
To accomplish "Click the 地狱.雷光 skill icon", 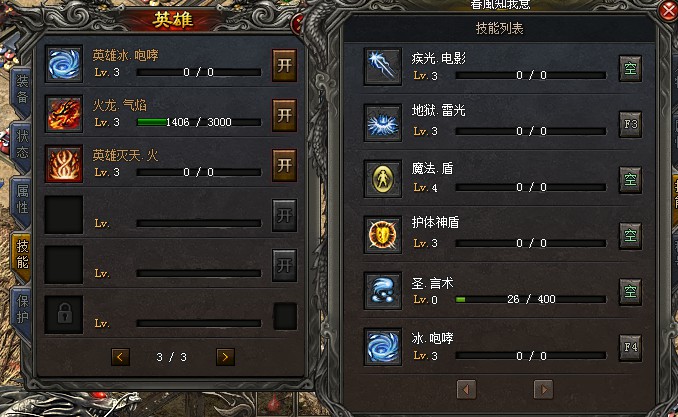I will (383, 122).
